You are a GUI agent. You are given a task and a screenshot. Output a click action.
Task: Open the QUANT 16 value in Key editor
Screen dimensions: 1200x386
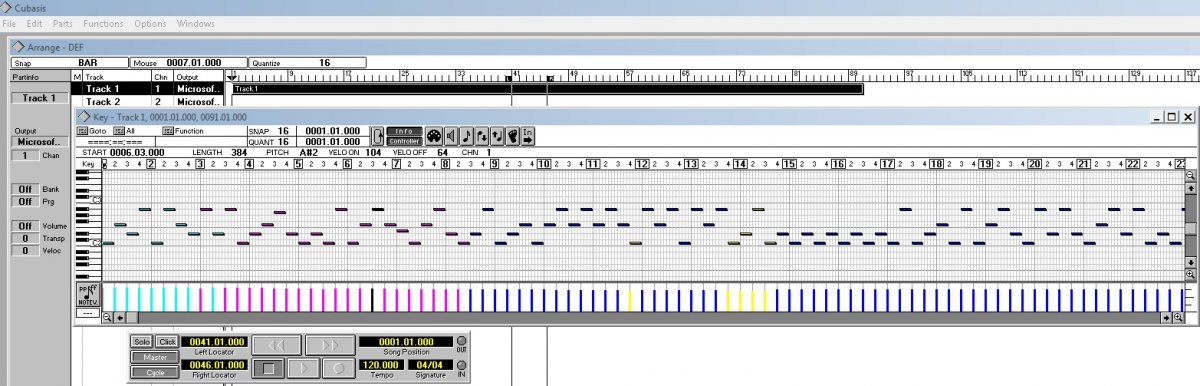click(x=284, y=141)
